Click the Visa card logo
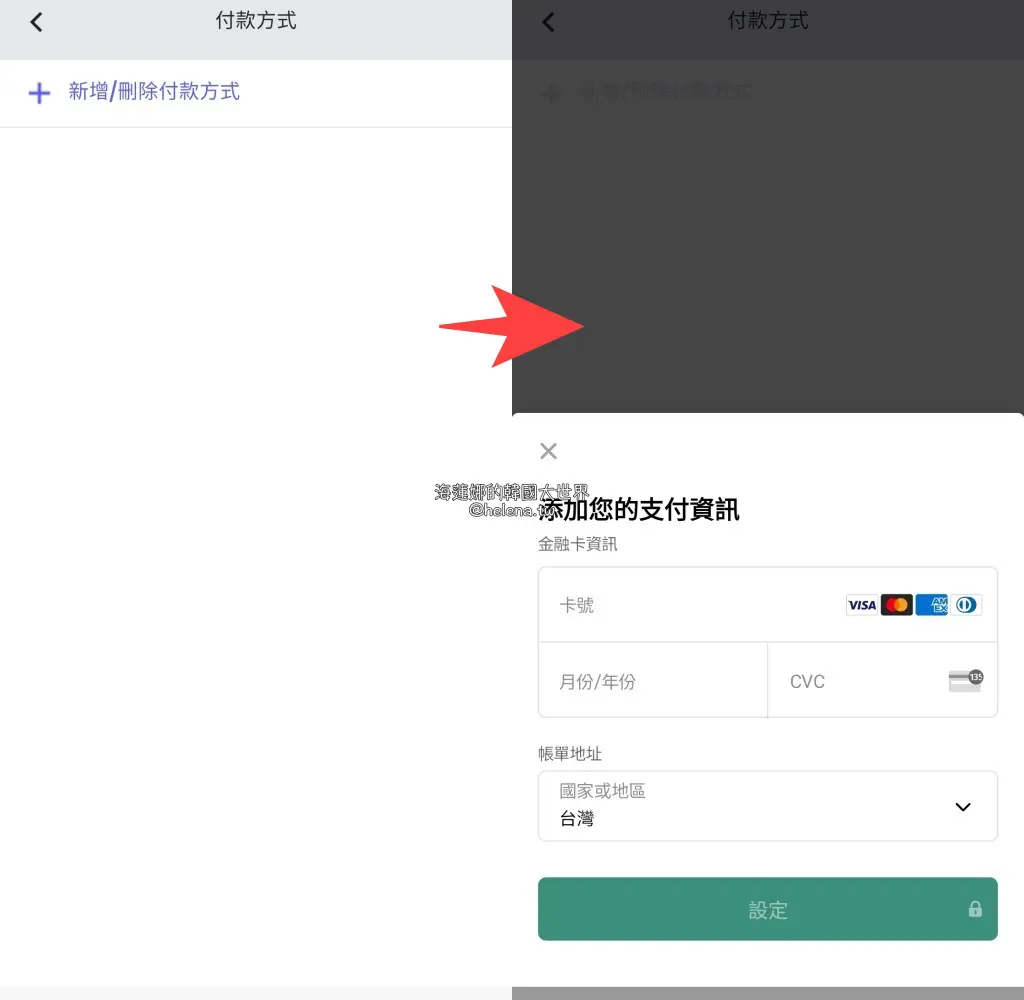This screenshot has width=1024, height=1000. (861, 605)
